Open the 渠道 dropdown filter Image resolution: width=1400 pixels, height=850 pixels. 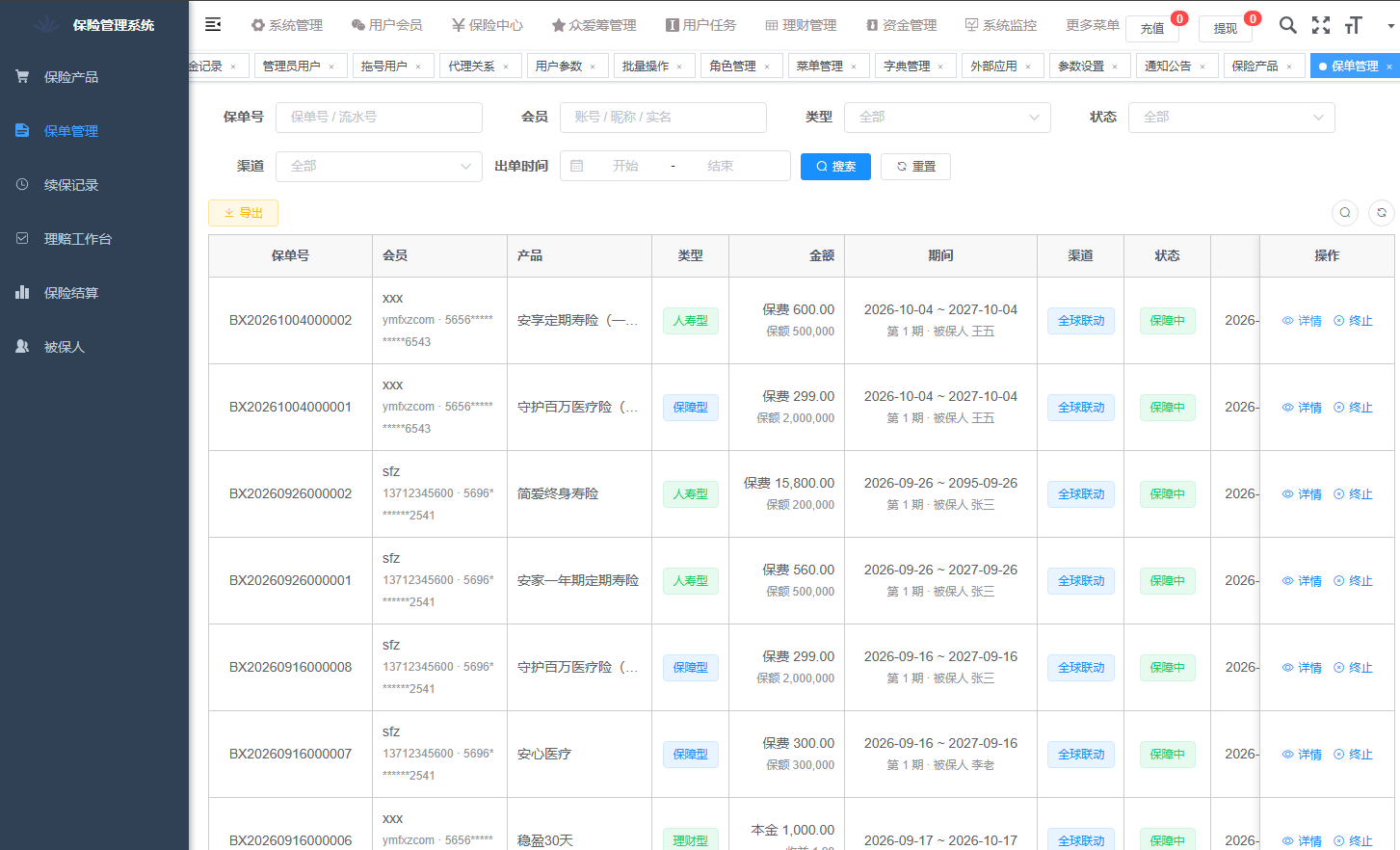click(x=379, y=166)
